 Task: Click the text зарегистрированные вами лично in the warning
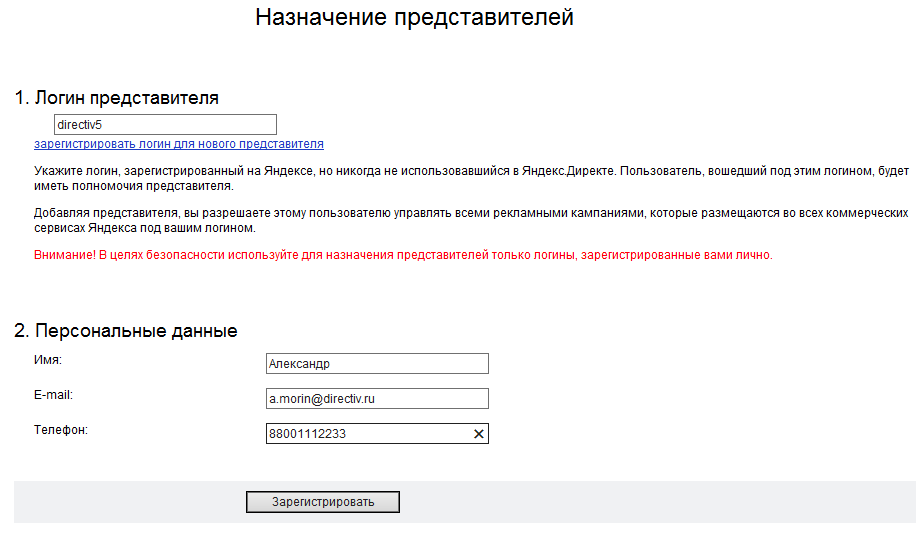(x=676, y=255)
